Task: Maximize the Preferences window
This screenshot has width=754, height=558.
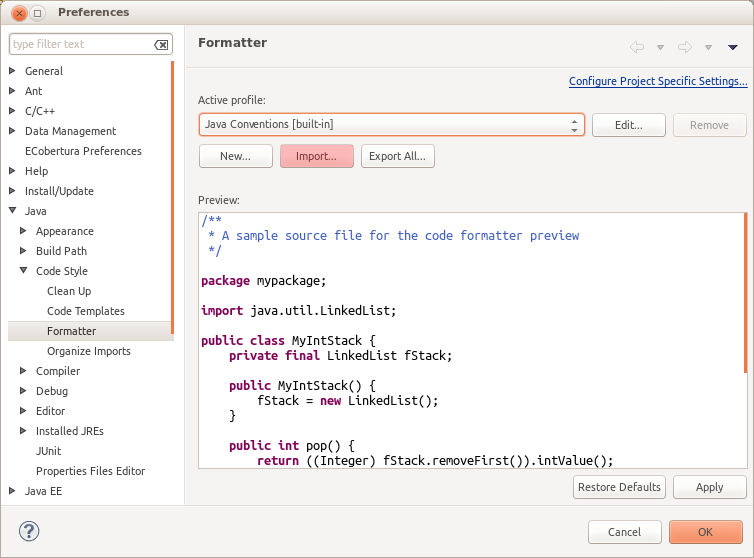Action: 38,13
